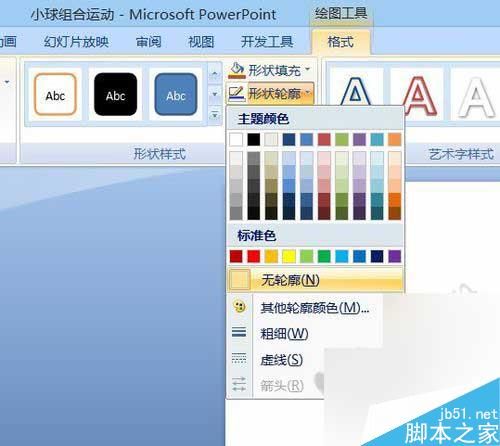Choose 无轮廓(N) in the menu
500x446 pixels.
click(x=316, y=280)
